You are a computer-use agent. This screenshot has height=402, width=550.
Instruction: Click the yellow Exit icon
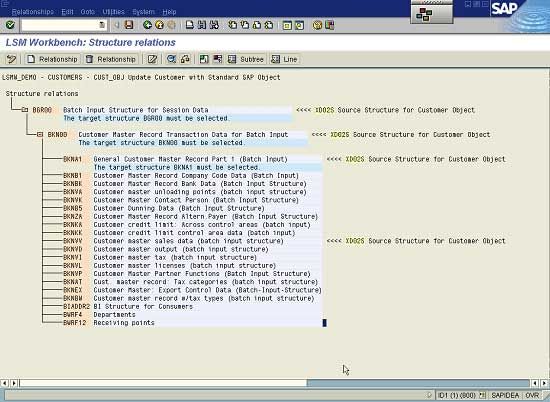pyautogui.click(x=160, y=25)
